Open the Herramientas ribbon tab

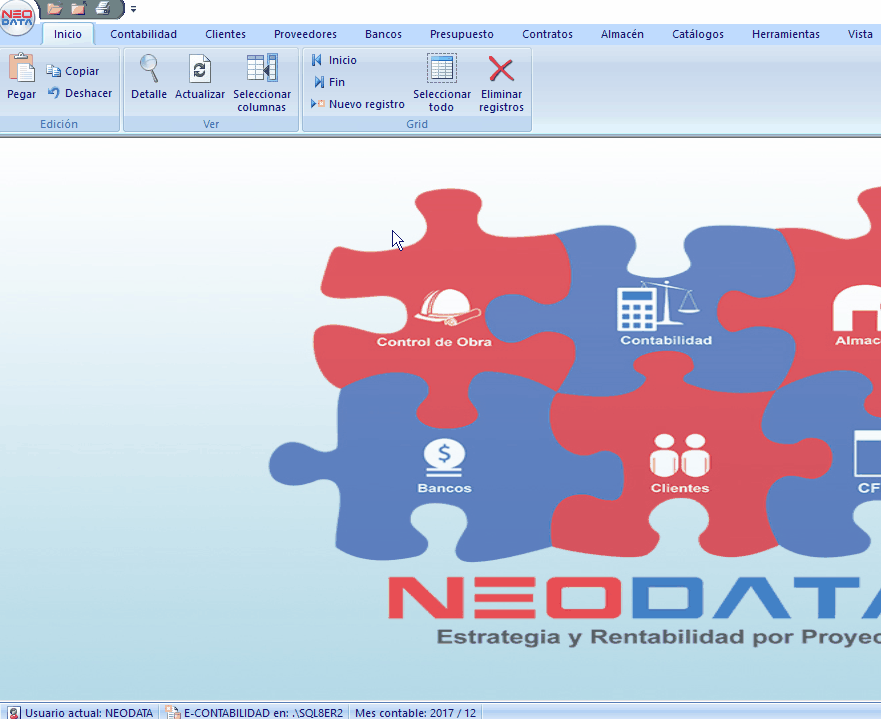(x=785, y=34)
